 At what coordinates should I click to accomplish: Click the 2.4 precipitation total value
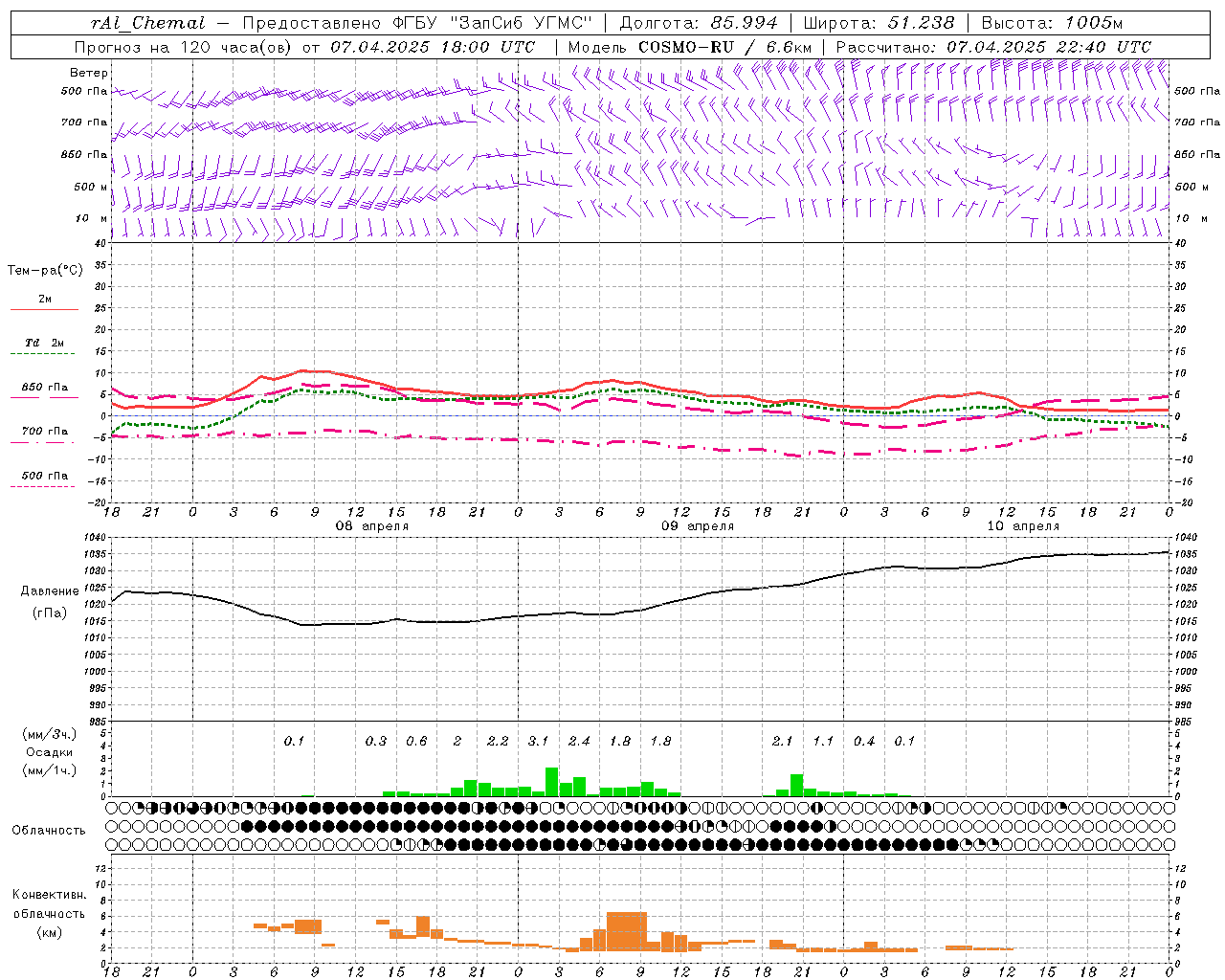click(x=579, y=741)
